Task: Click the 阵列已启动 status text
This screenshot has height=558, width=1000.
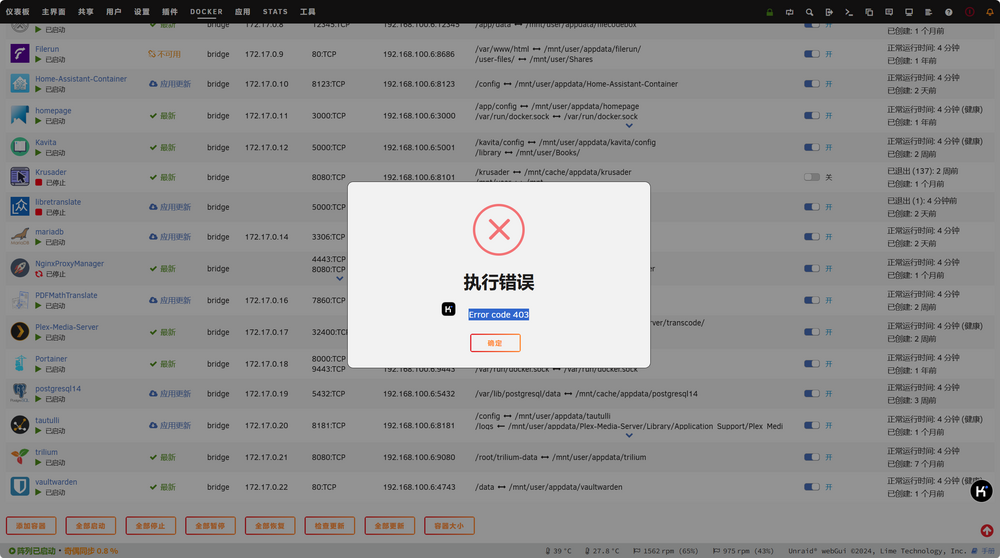Action: 36,551
